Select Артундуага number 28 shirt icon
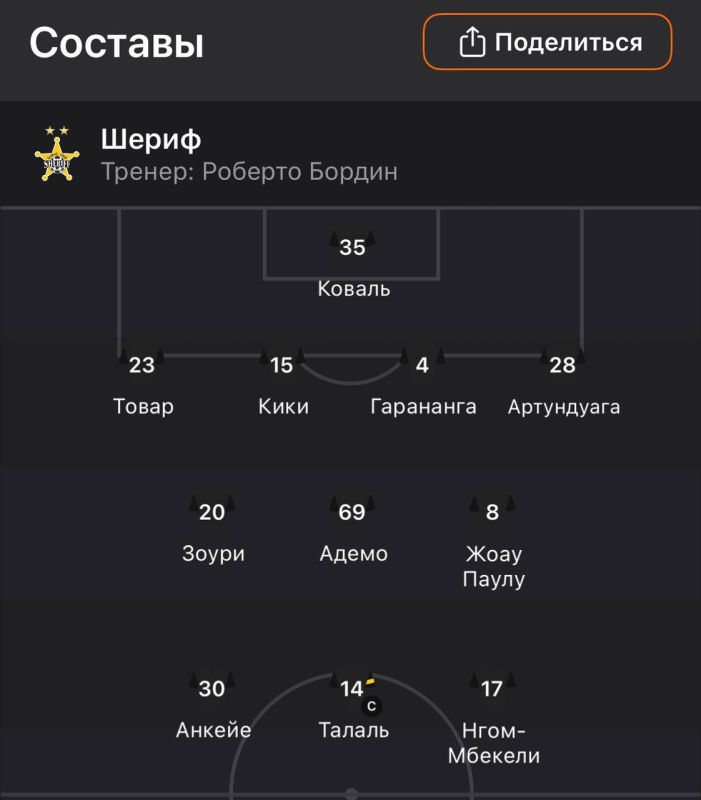The image size is (701, 800). pos(562,365)
